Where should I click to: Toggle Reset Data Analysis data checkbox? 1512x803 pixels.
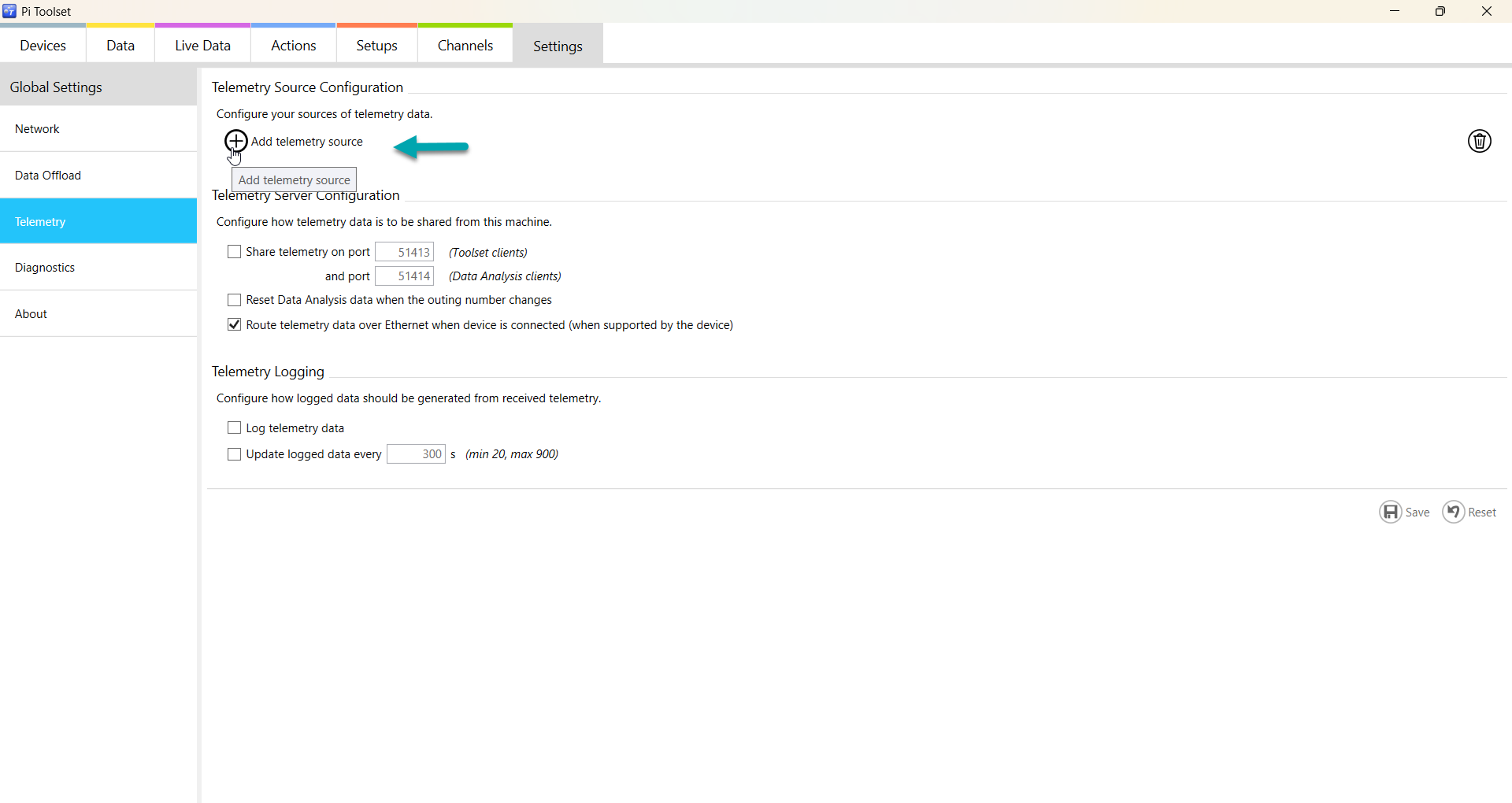coord(234,300)
